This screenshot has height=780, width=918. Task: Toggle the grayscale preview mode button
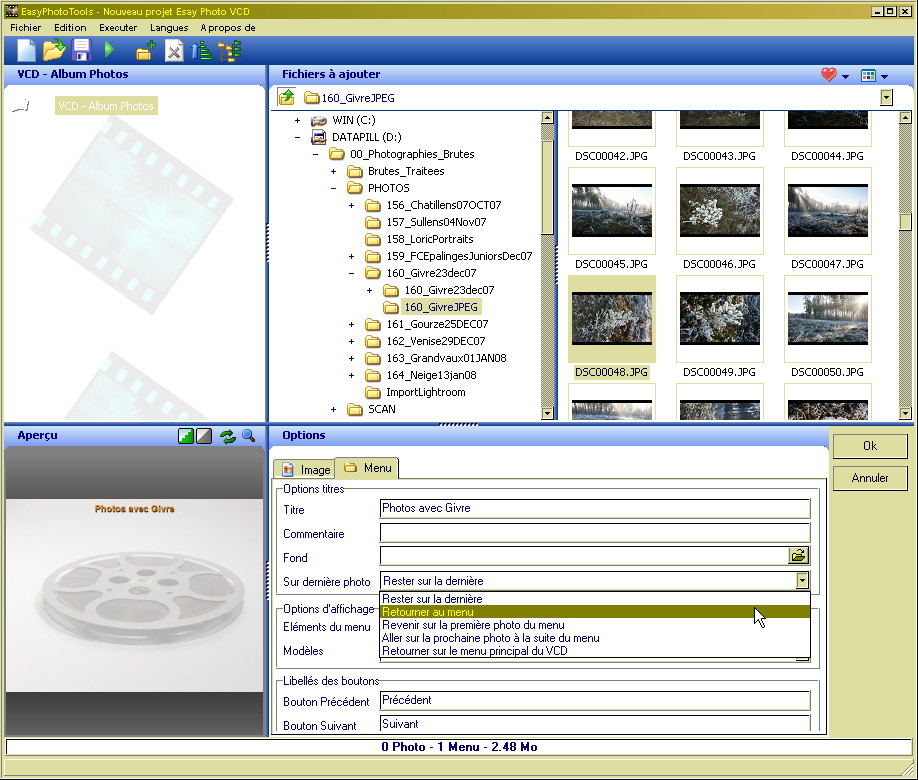tap(204, 436)
